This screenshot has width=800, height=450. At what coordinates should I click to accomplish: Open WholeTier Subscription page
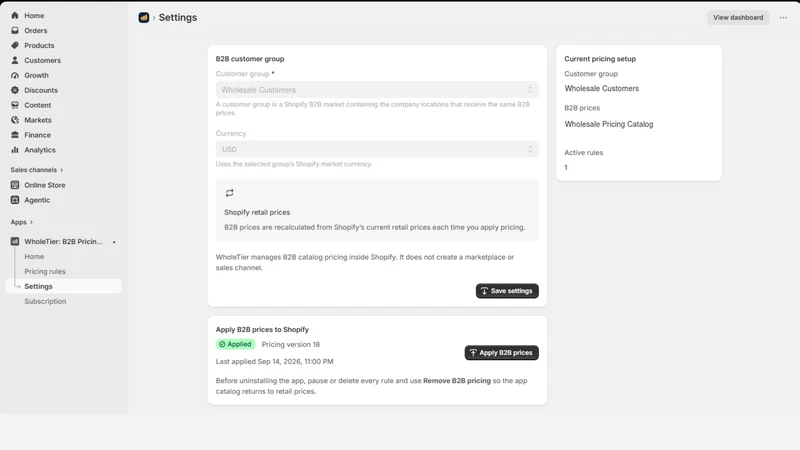[45, 302]
